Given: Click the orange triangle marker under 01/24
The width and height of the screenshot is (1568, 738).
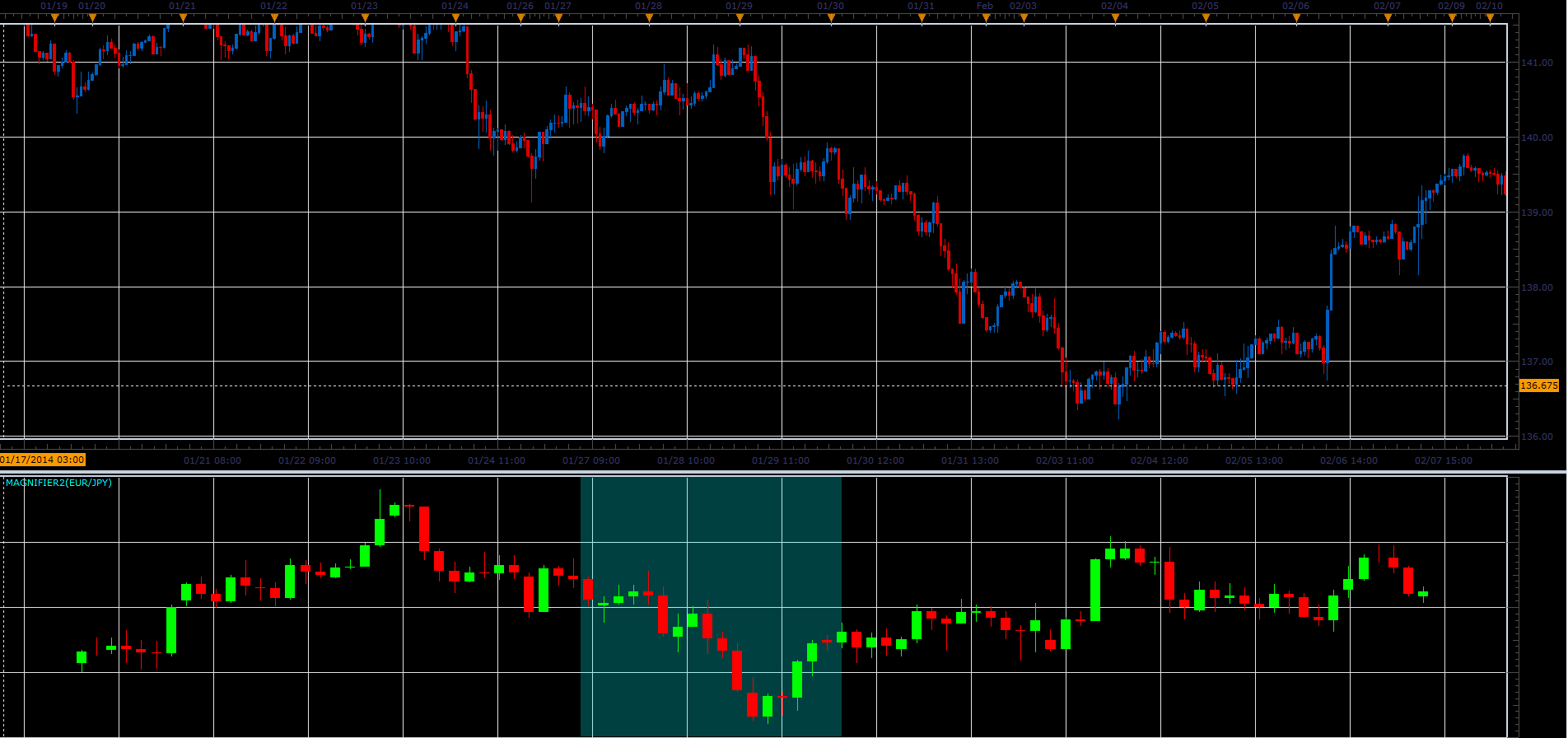Looking at the screenshot, I should 455,18.
